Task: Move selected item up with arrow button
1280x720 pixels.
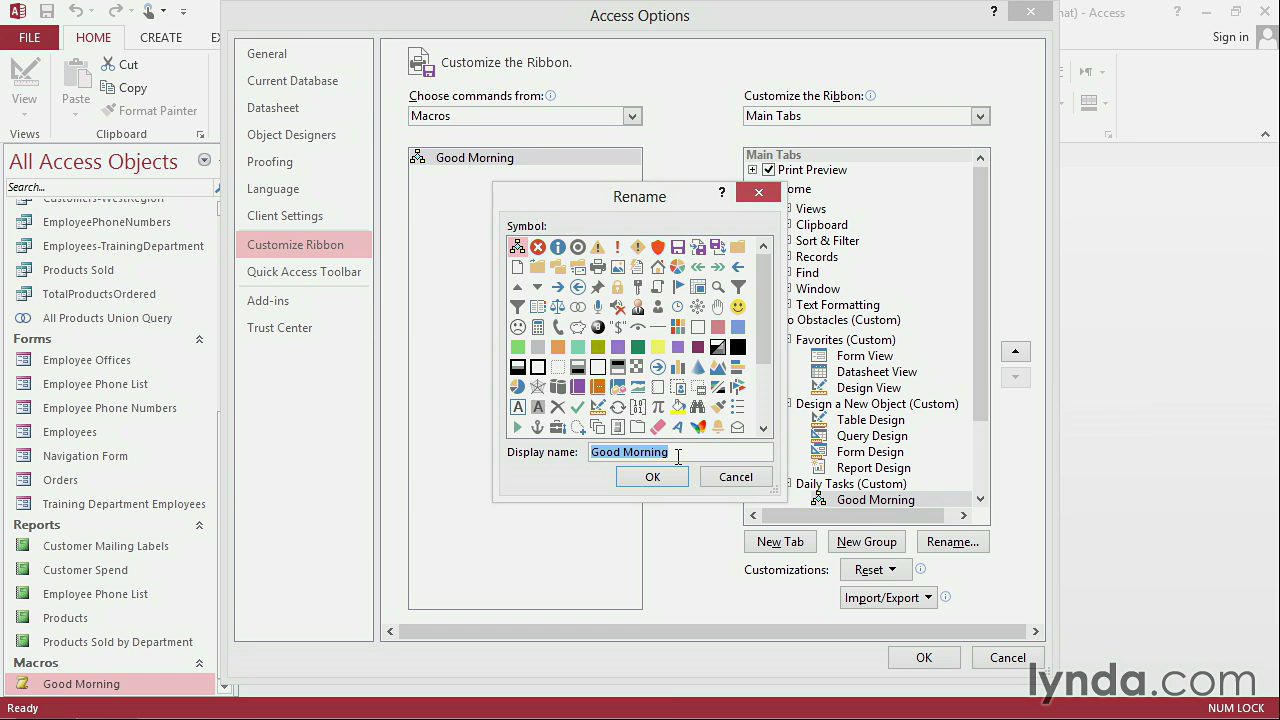Action: [1015, 351]
